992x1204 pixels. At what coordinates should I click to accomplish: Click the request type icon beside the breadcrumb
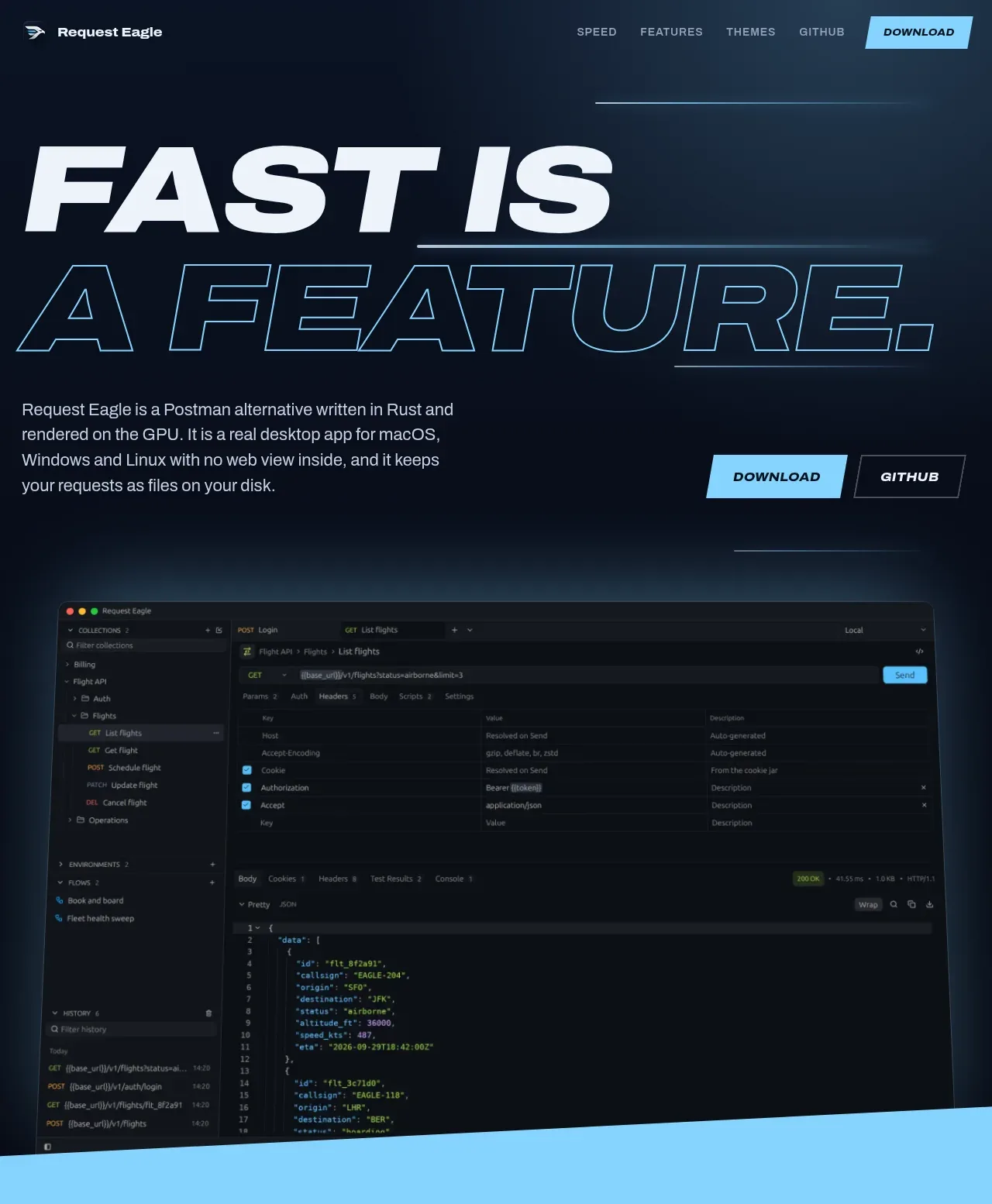coord(247,652)
